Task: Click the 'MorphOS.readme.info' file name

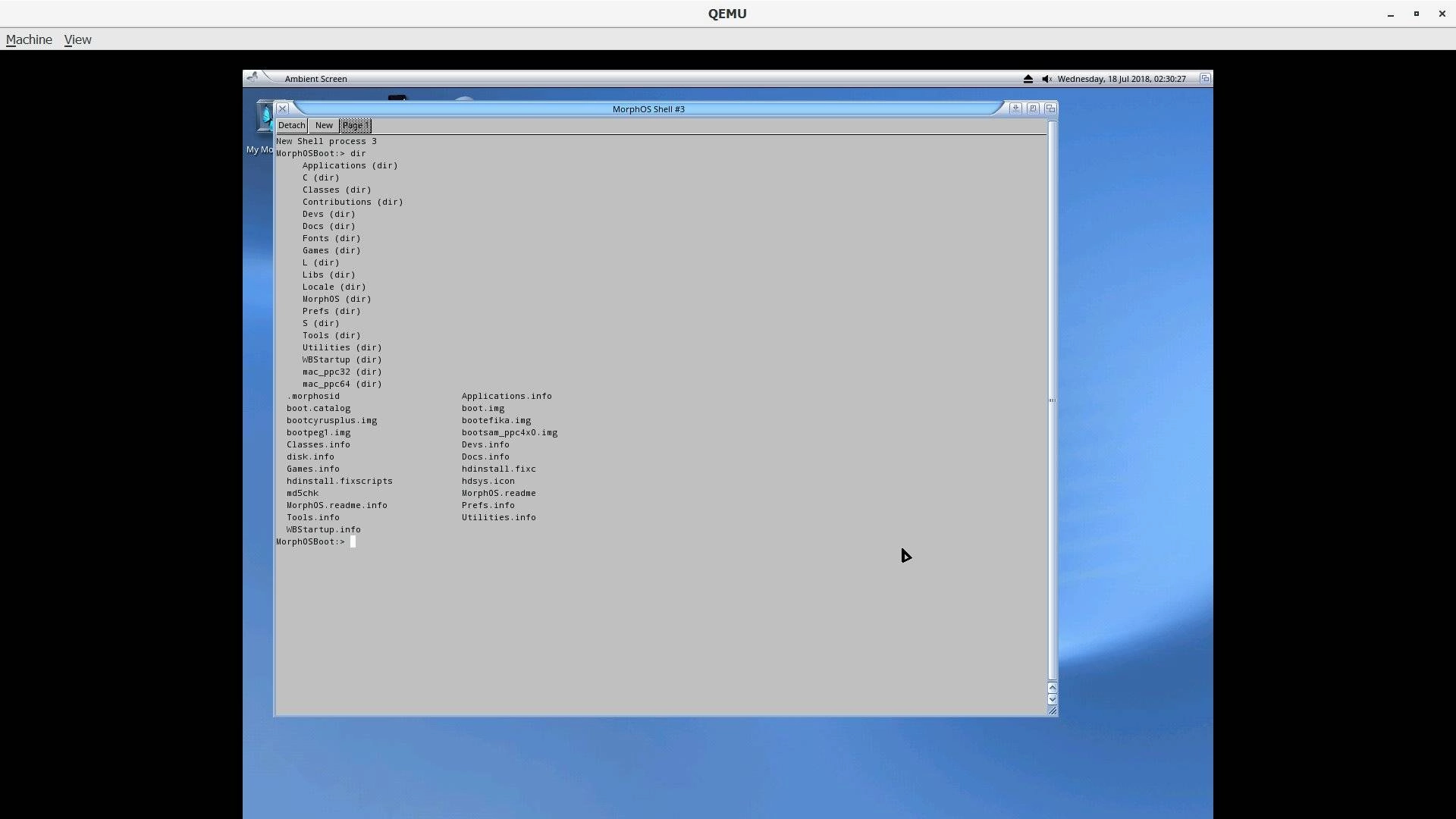Action: [337, 505]
